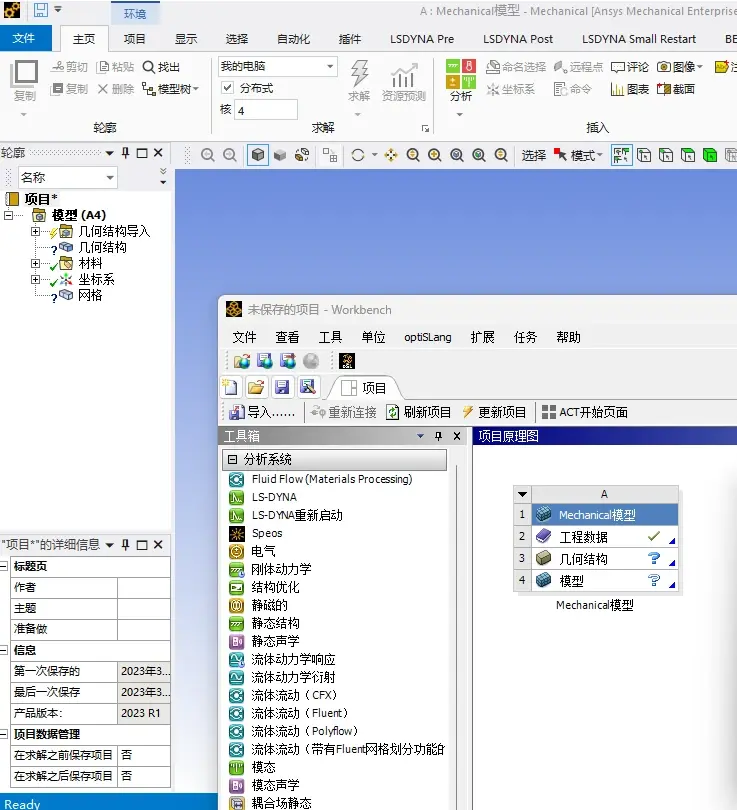
Task: Click the New project icon in Workbench
Action: pyautogui.click(x=230, y=387)
